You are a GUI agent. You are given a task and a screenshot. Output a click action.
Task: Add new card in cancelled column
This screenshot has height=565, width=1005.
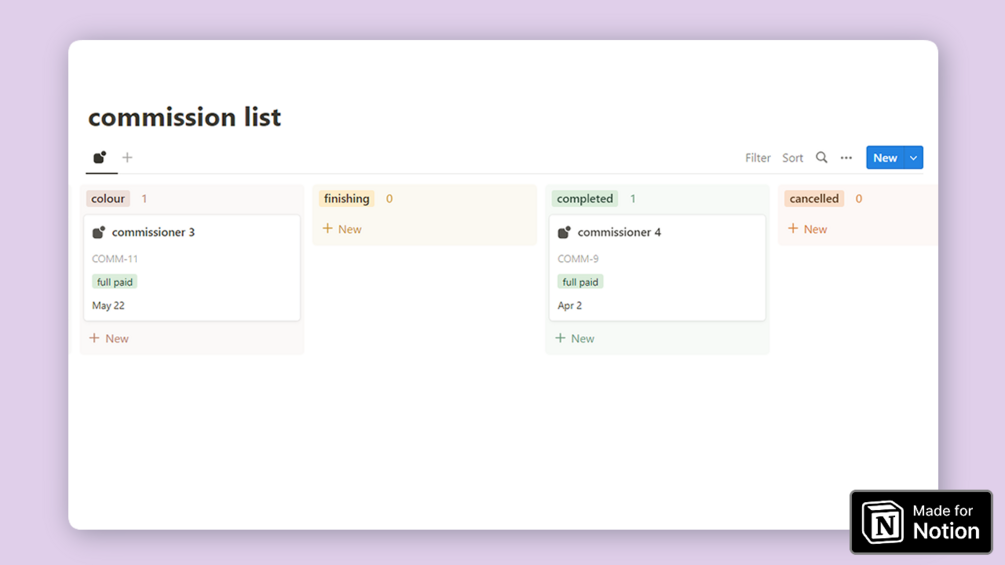pyautogui.click(x=807, y=229)
